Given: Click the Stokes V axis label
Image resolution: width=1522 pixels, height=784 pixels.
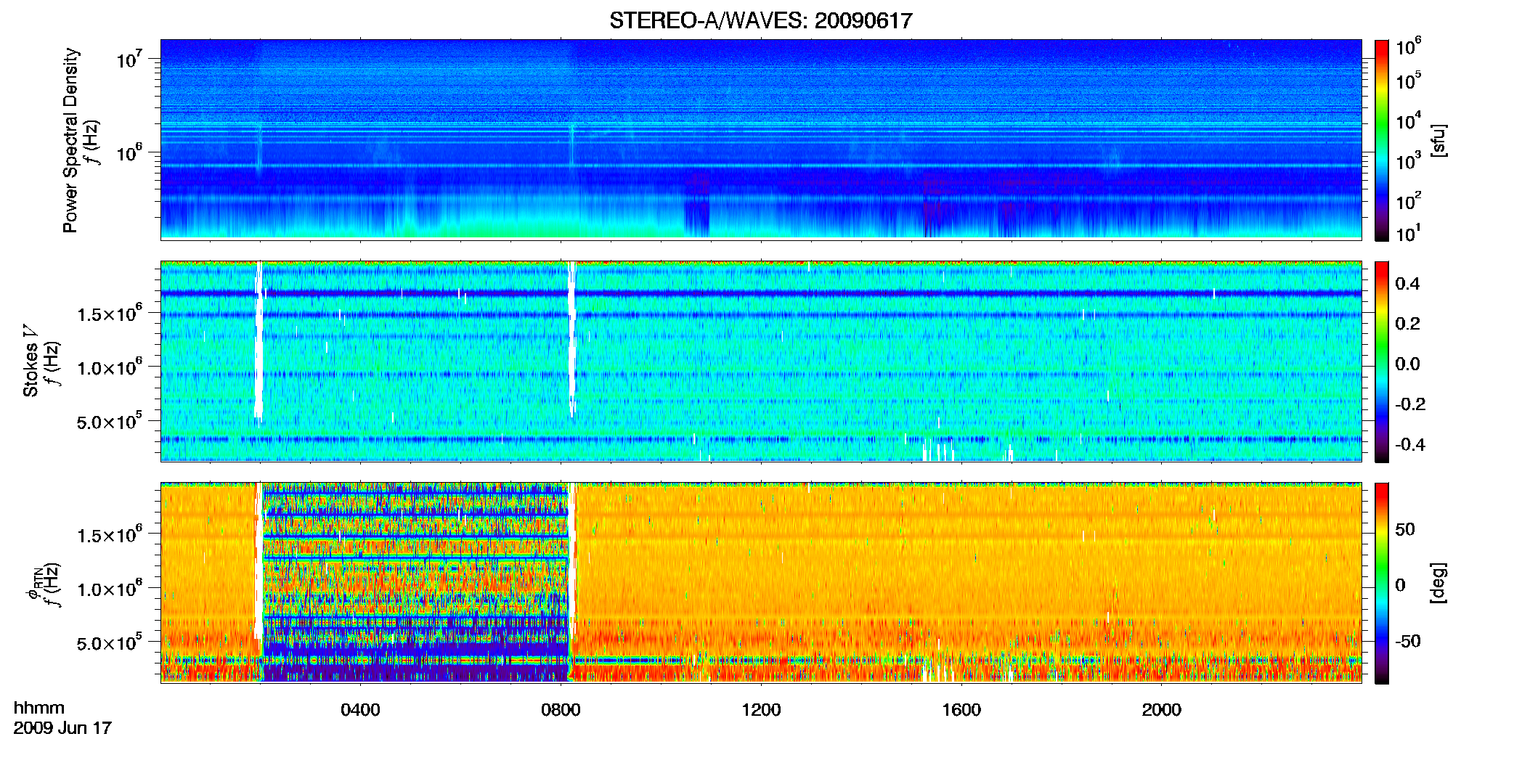Looking at the screenshot, I should click(x=30, y=361).
